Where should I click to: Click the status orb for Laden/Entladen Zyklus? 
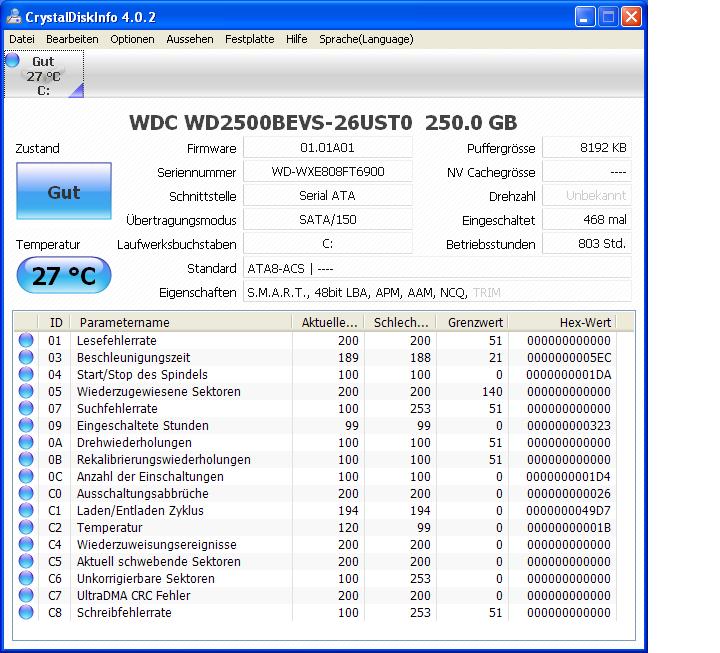(26, 510)
